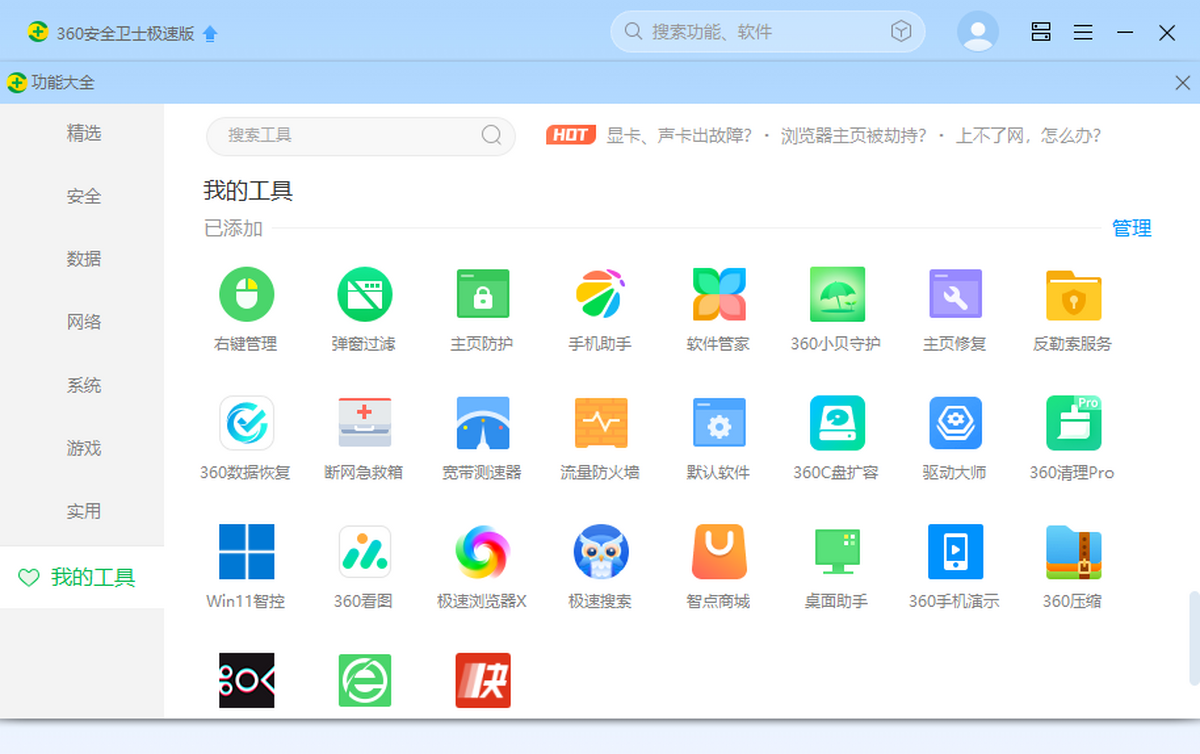The height and width of the screenshot is (754, 1200).
Task: Open the hamburger main menu
Action: [1083, 32]
